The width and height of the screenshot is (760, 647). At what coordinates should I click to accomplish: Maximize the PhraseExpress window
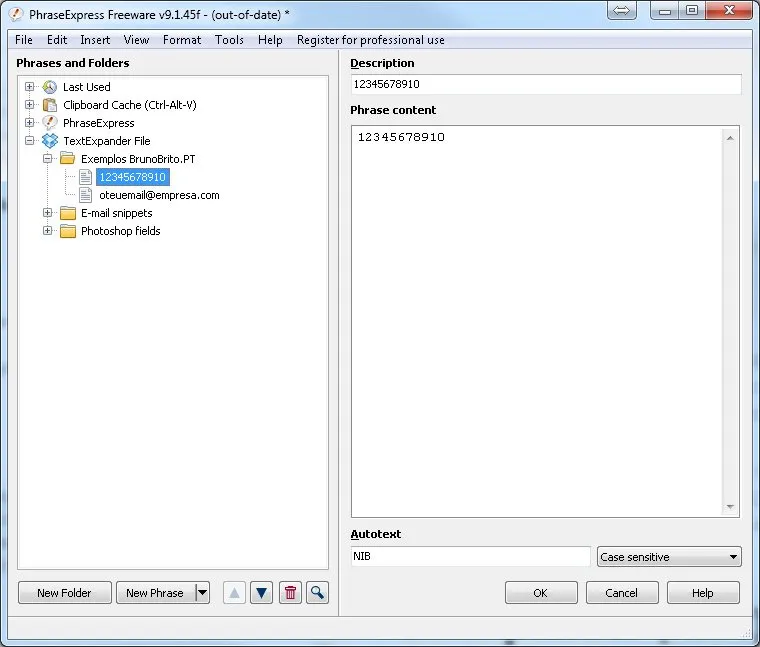click(x=692, y=11)
